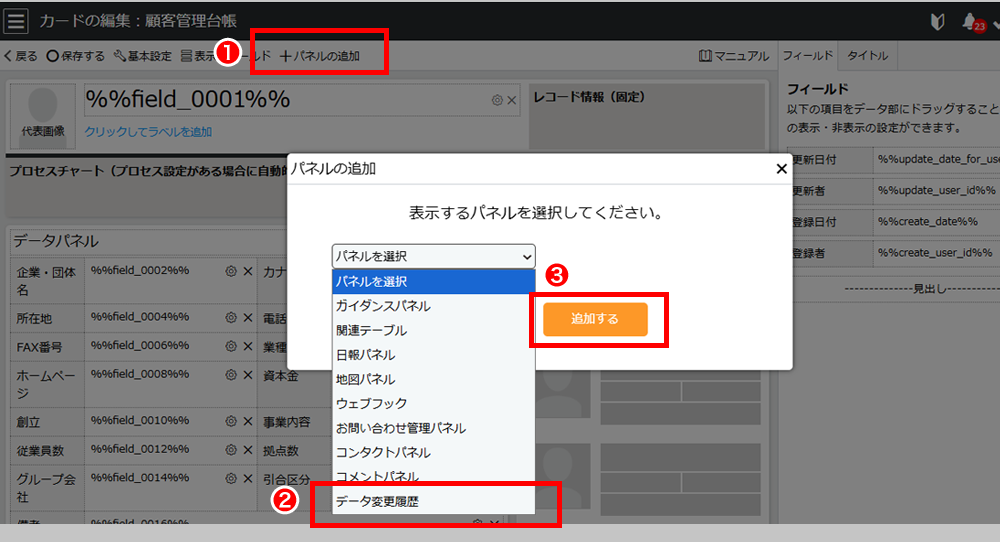Remove field_0006 with X icon
Image resolution: width=1000 pixels, height=542 pixels.
[248, 346]
